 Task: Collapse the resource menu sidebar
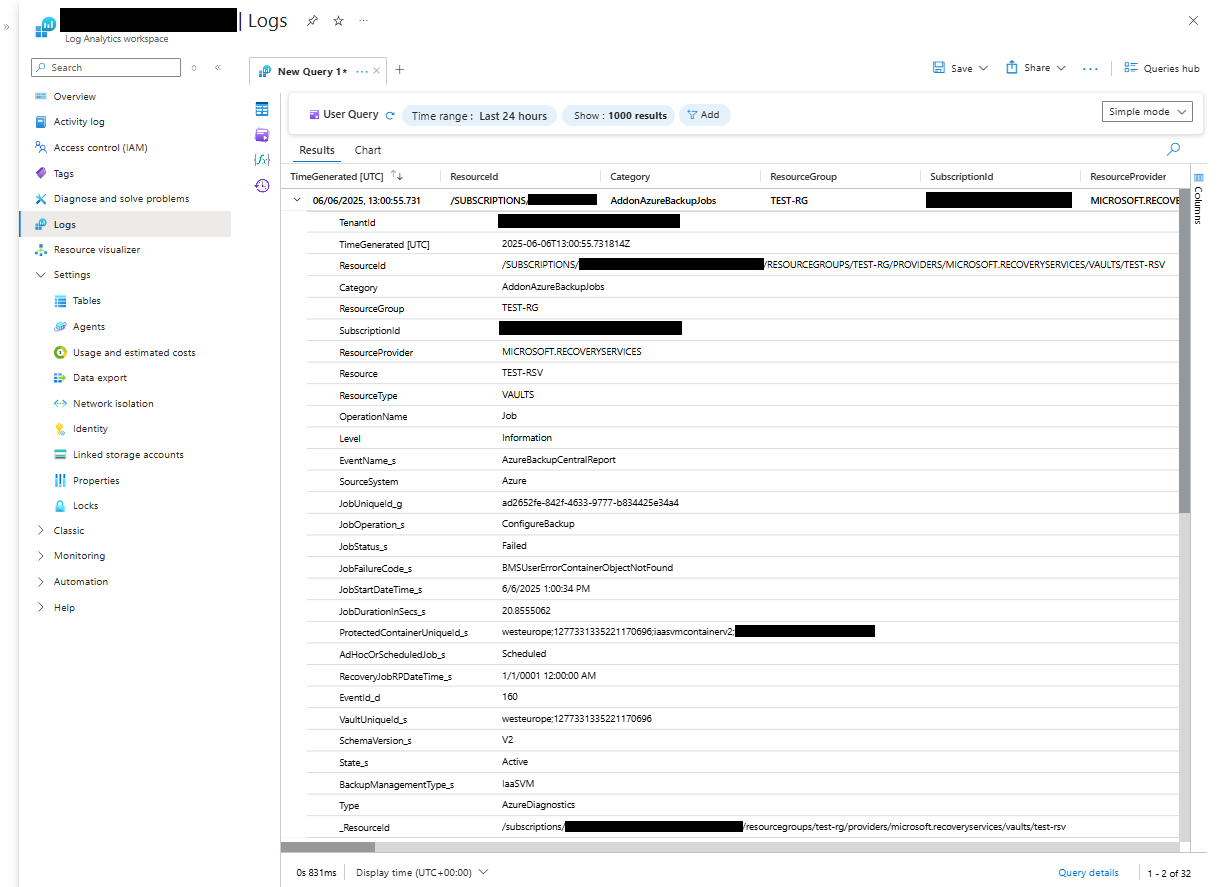(217, 68)
